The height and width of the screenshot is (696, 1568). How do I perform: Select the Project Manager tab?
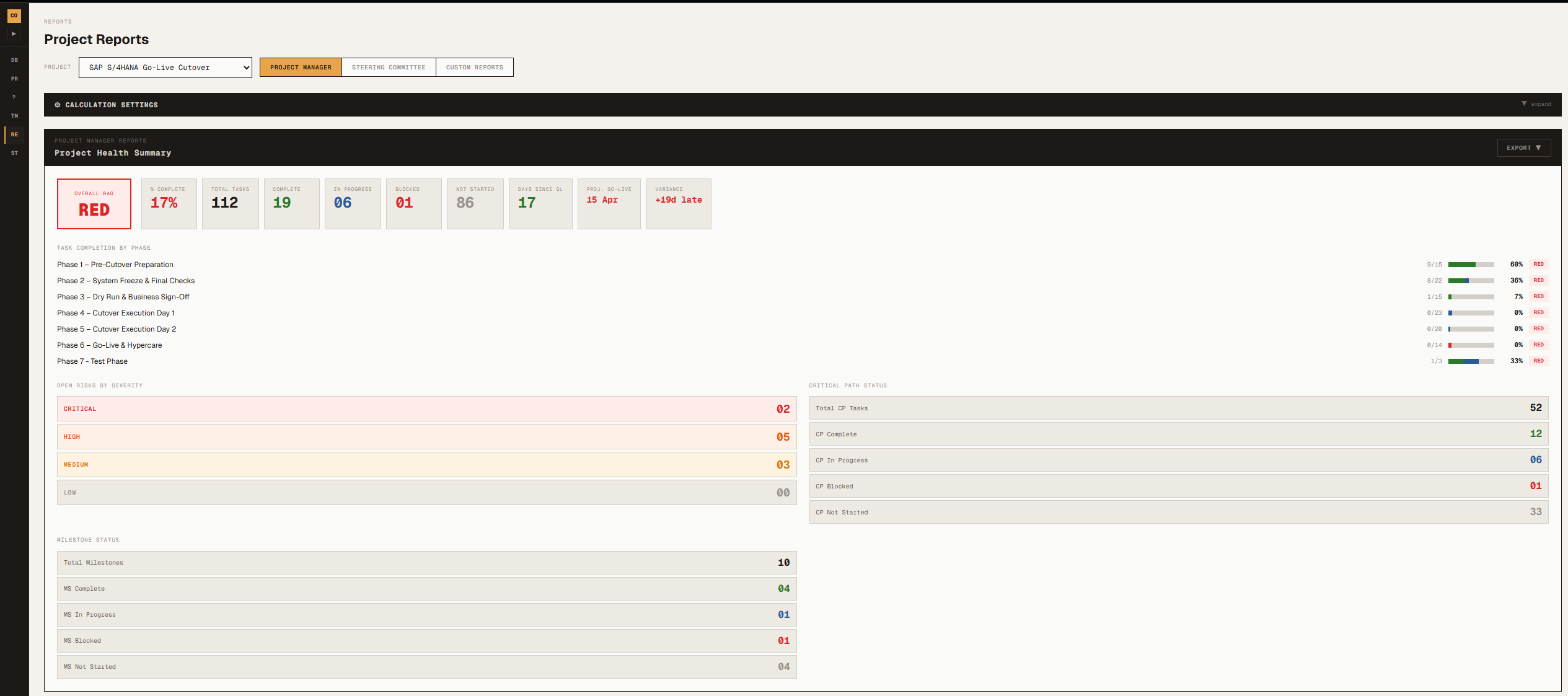(301, 67)
